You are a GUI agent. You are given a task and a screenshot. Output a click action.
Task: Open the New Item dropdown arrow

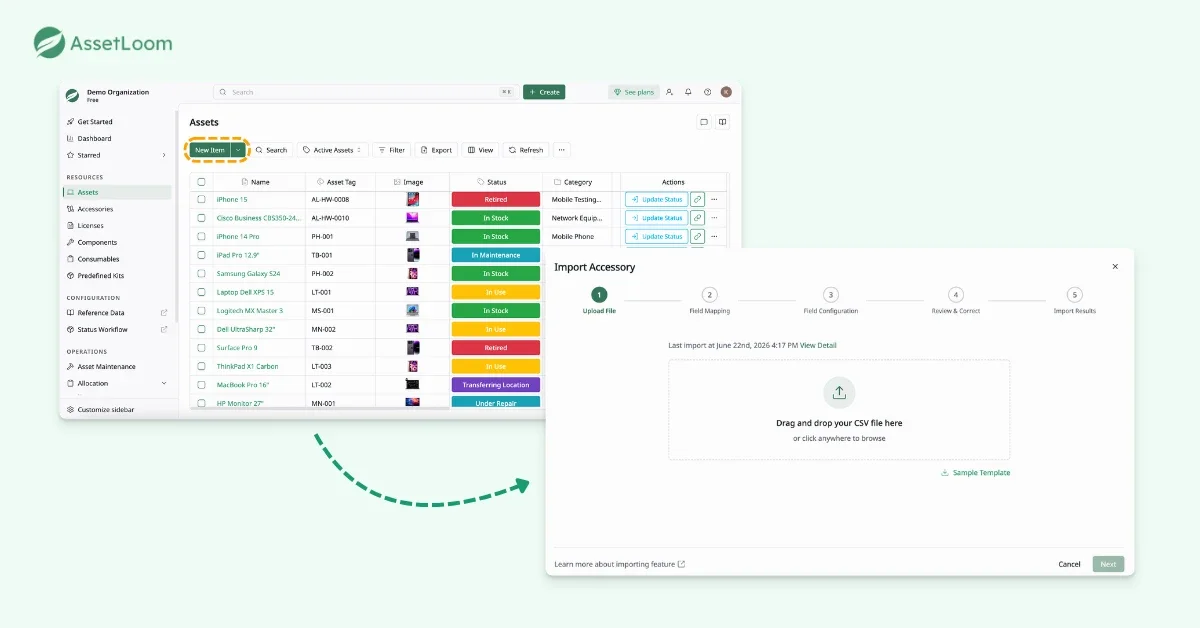click(x=238, y=150)
